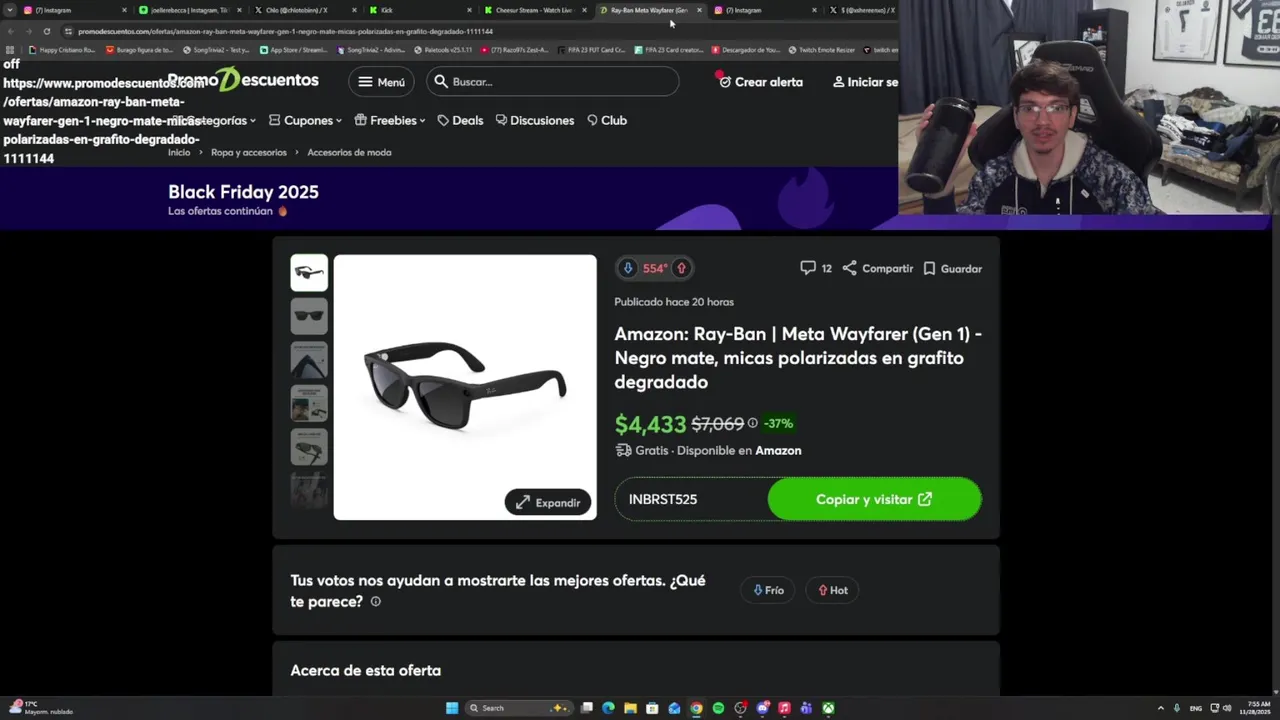1280x720 pixels.
Task: Open Windows Start menu
Action: point(452,708)
